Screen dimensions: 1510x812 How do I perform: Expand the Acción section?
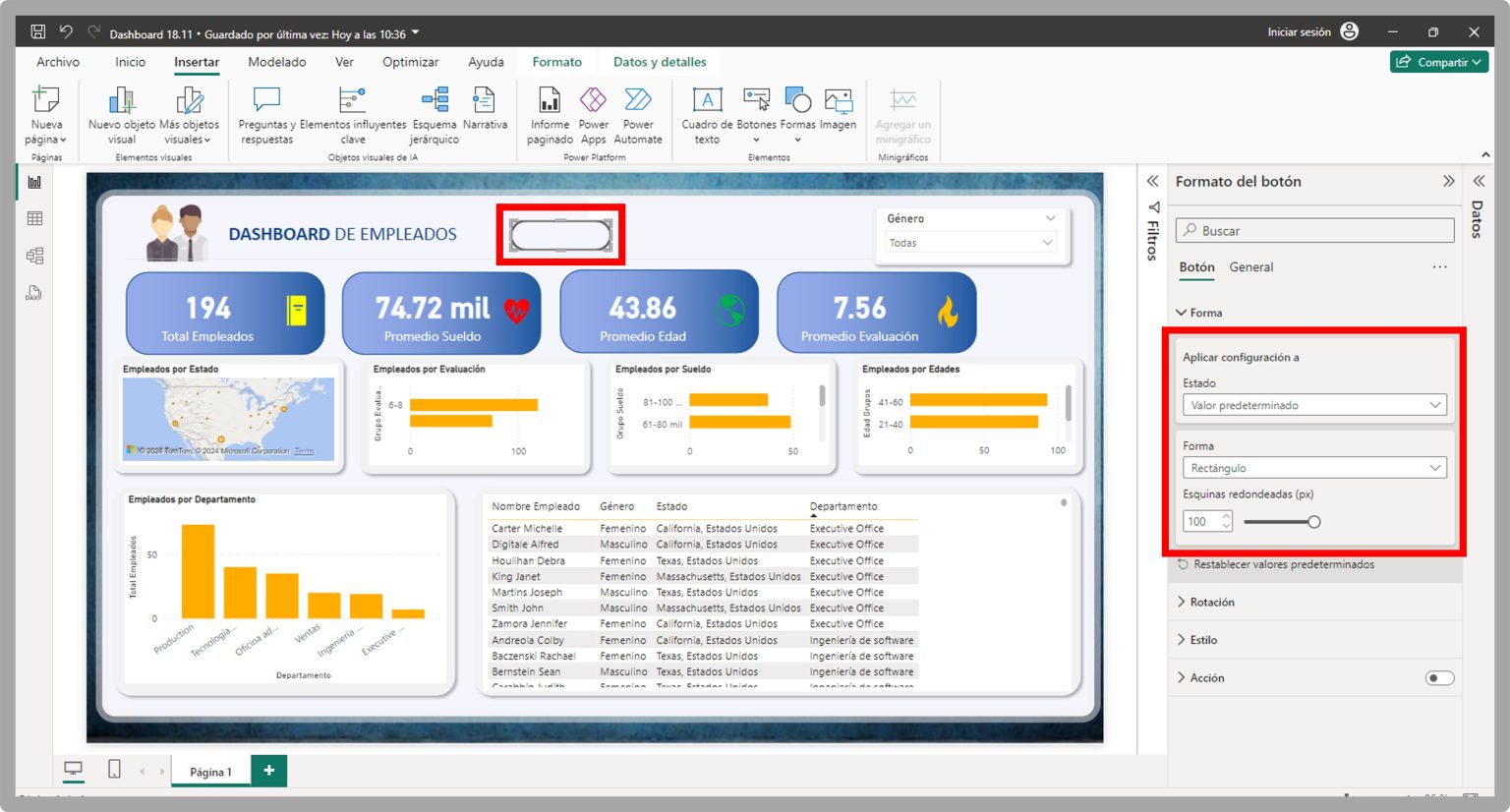[1181, 677]
